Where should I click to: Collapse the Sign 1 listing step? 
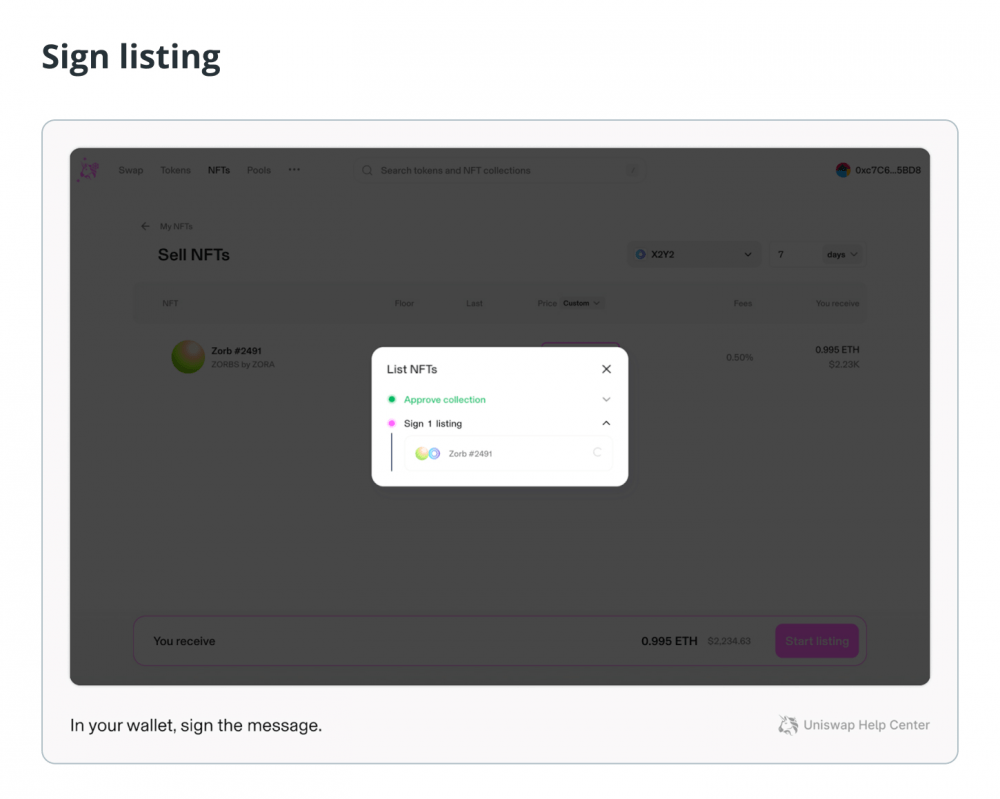(607, 423)
